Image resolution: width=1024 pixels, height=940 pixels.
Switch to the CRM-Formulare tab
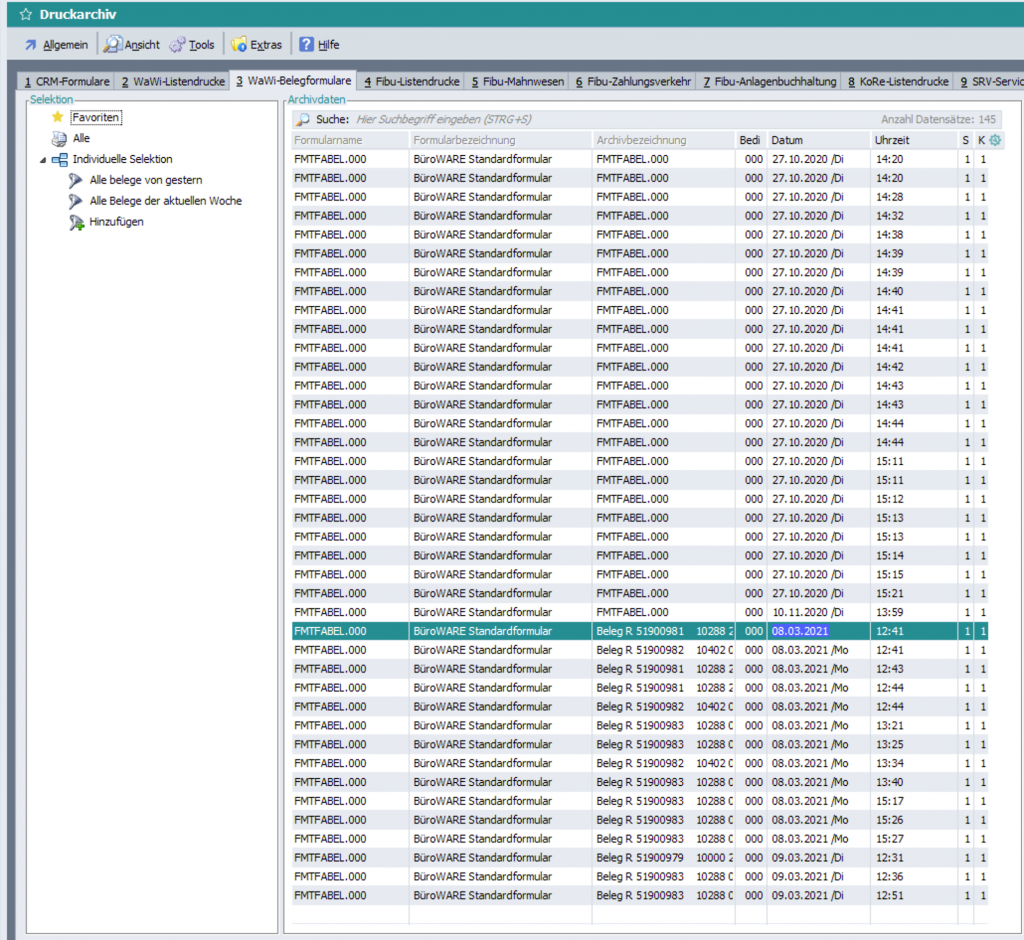click(x=67, y=82)
